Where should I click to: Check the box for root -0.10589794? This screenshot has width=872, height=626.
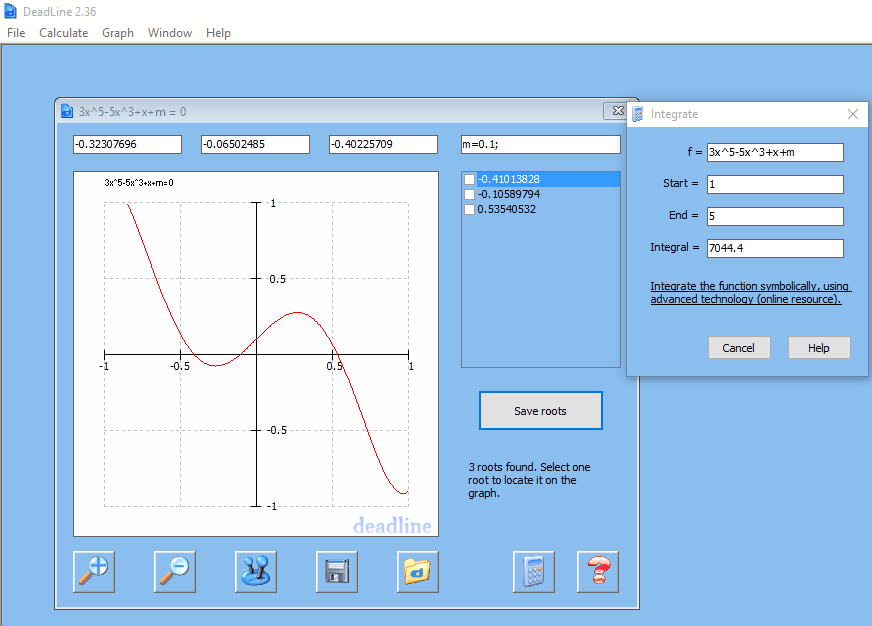click(x=469, y=194)
